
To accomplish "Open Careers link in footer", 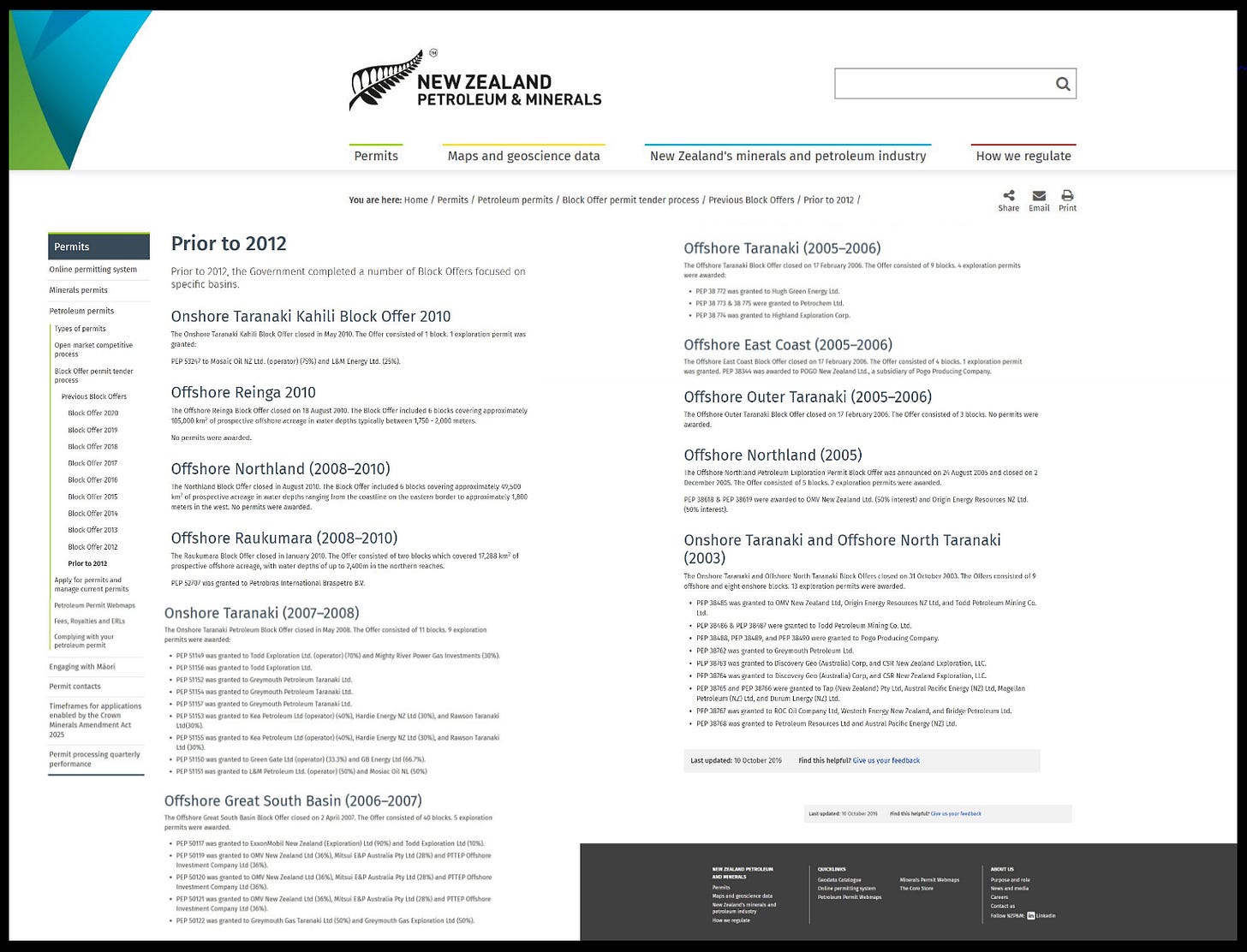I will coord(999,896).
